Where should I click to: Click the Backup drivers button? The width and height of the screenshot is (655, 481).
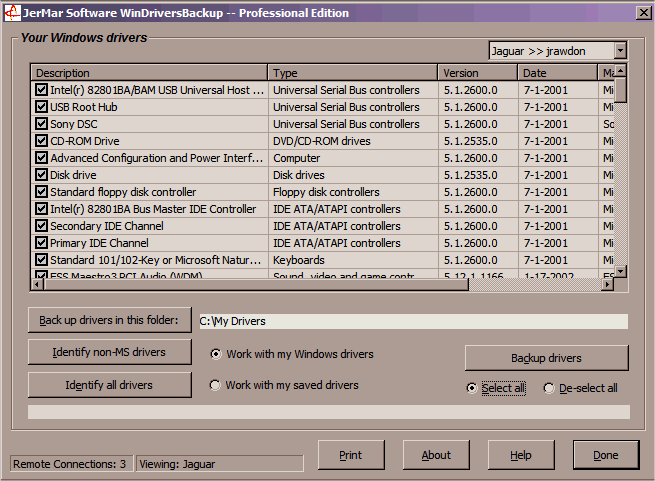pyautogui.click(x=546, y=358)
